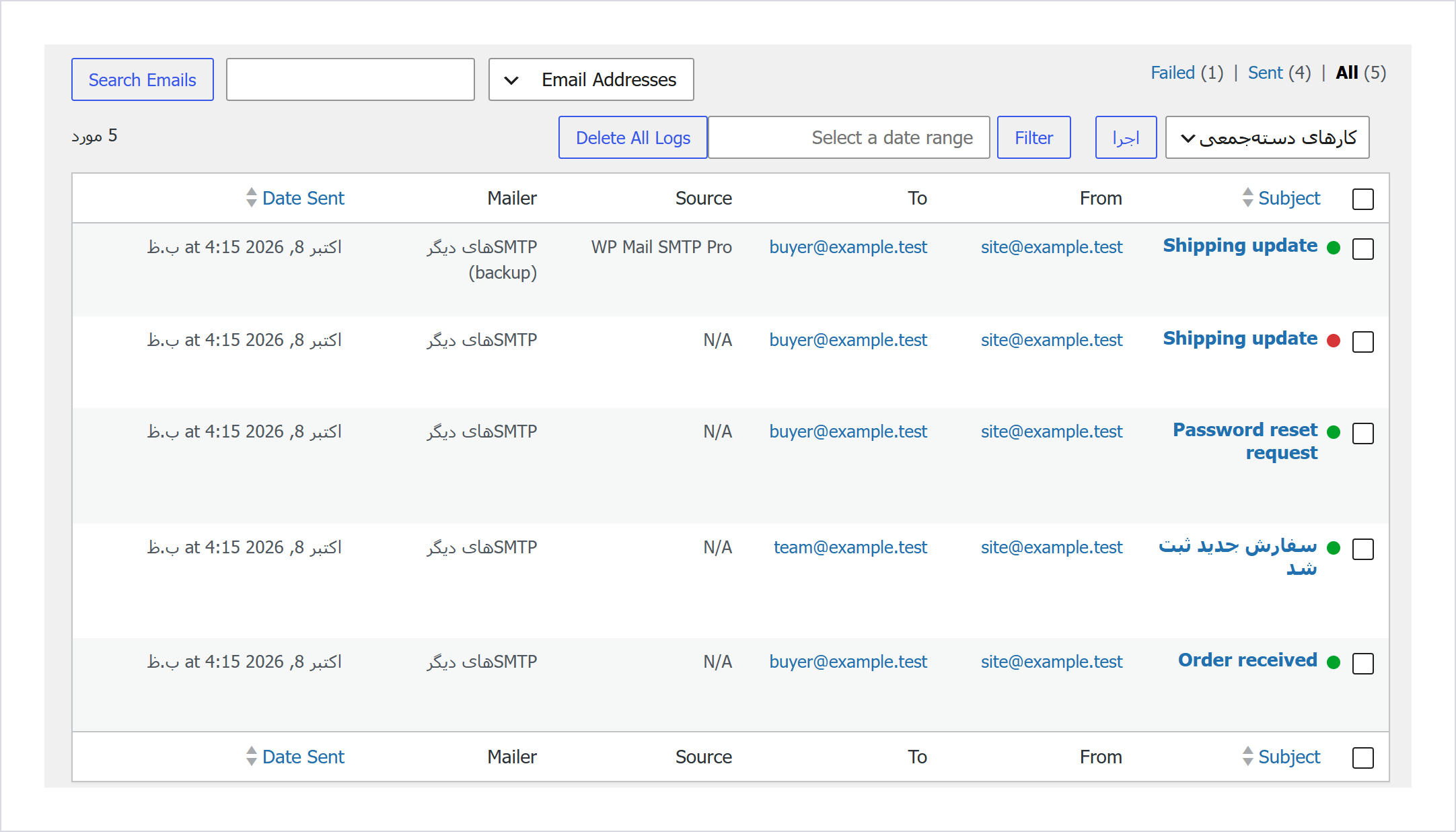Sort by Date Sent in footer header
1456x832 pixels.
pyautogui.click(x=303, y=757)
